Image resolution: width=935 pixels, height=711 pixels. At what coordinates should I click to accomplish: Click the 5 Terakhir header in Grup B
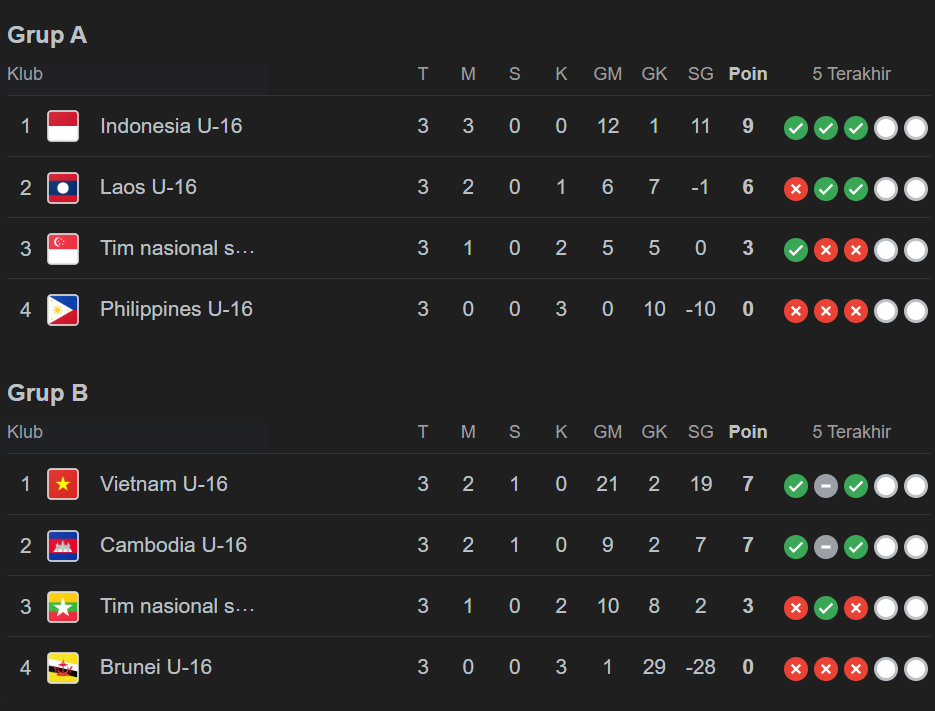pyautogui.click(x=851, y=432)
